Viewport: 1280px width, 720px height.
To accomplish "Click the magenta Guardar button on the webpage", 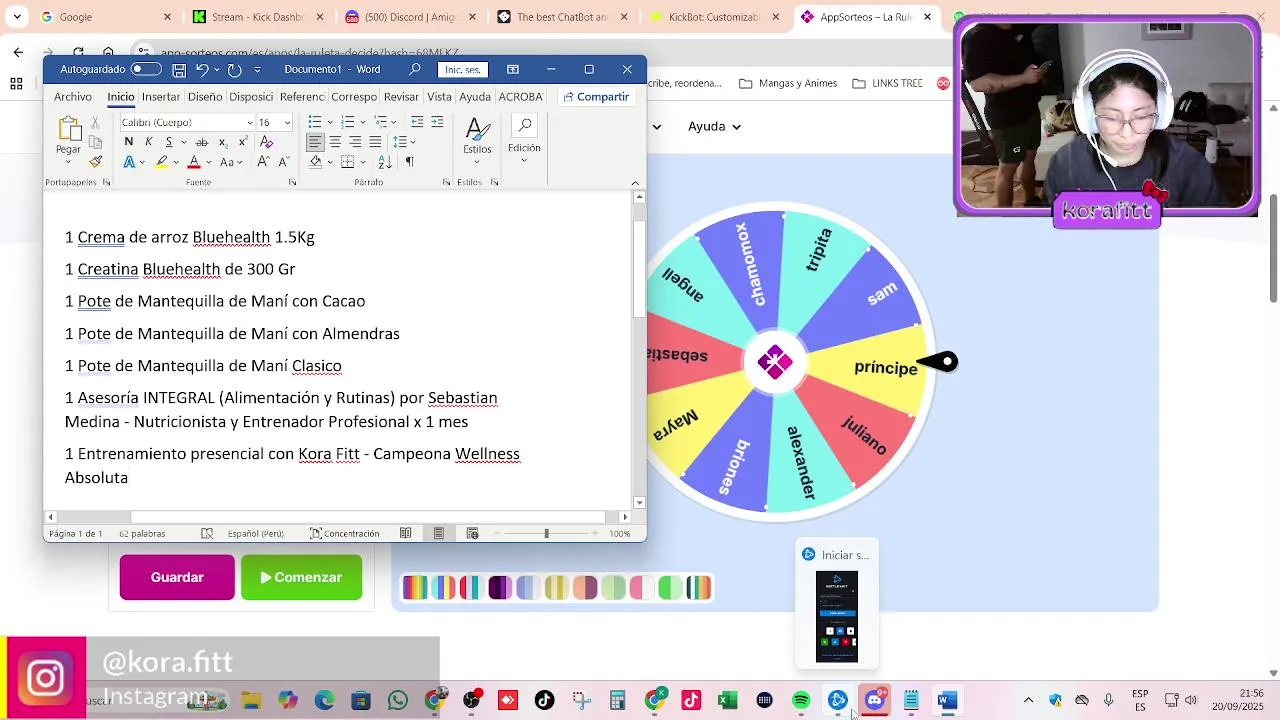I will click(x=177, y=578).
